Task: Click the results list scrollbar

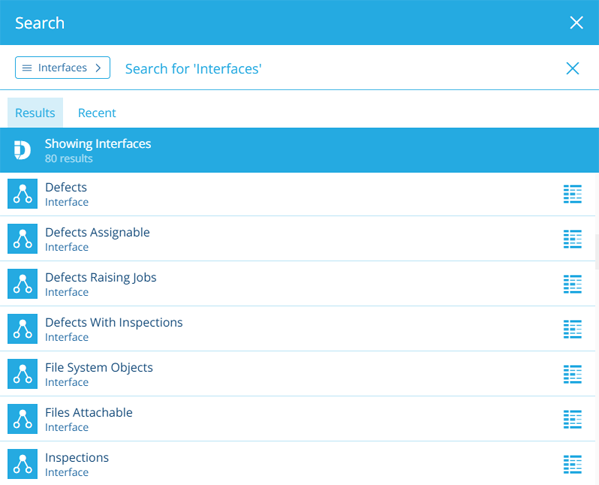Action: [x=597, y=252]
